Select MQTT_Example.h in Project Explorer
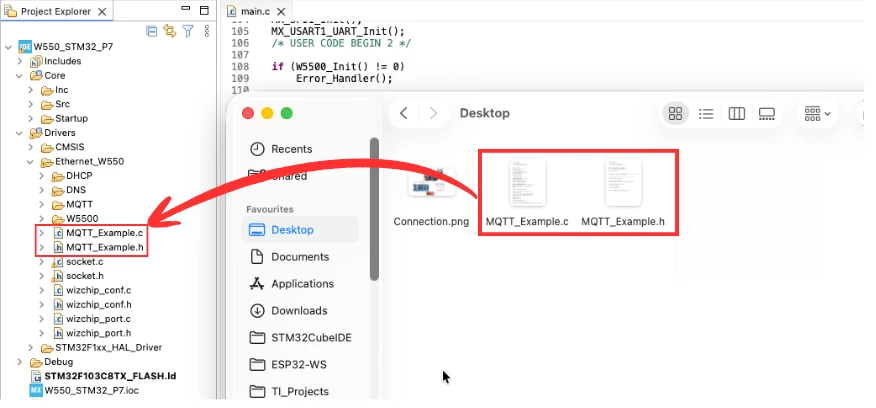The image size is (876, 408). tap(104, 247)
